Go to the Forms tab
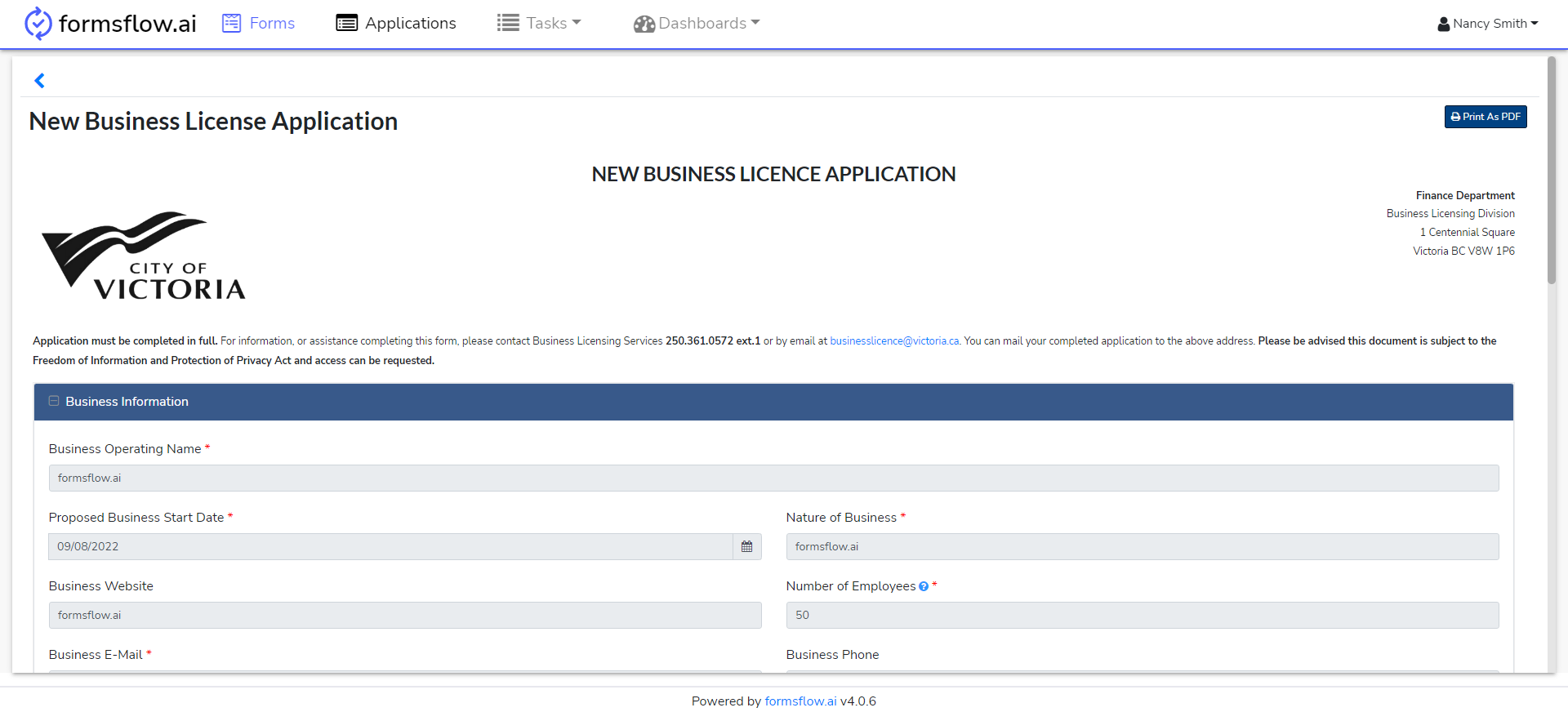Screen dimensions: 1568x712 272,24
